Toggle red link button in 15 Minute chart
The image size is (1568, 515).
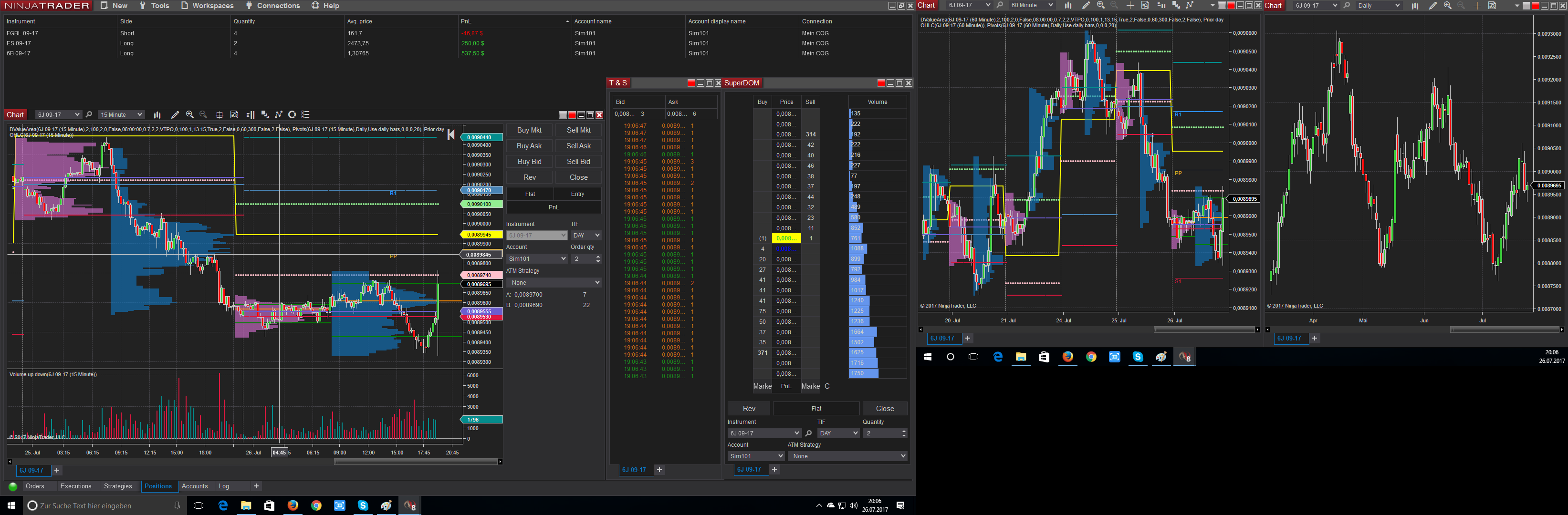pyautogui.click(x=572, y=115)
